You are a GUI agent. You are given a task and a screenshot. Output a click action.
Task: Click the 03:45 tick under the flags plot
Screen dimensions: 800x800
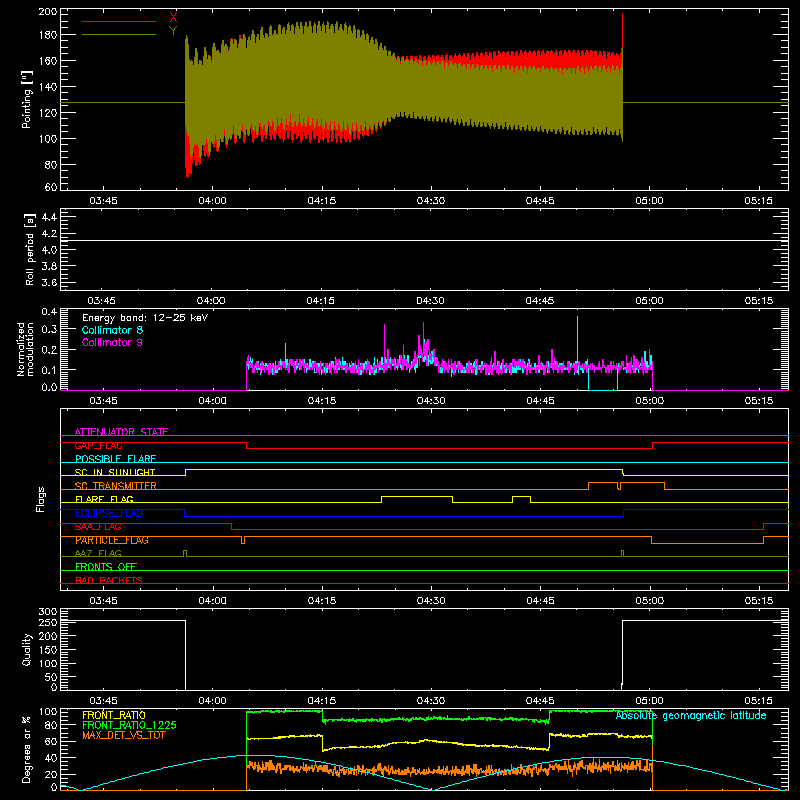click(x=103, y=601)
